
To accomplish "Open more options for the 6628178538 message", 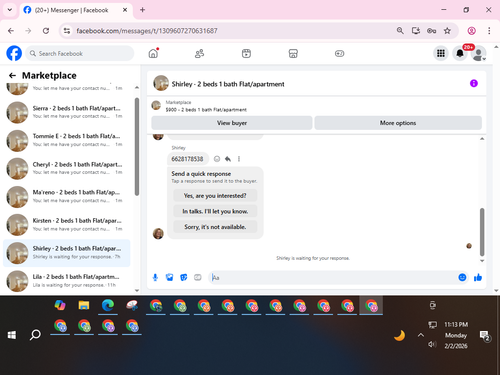I will coord(239,159).
